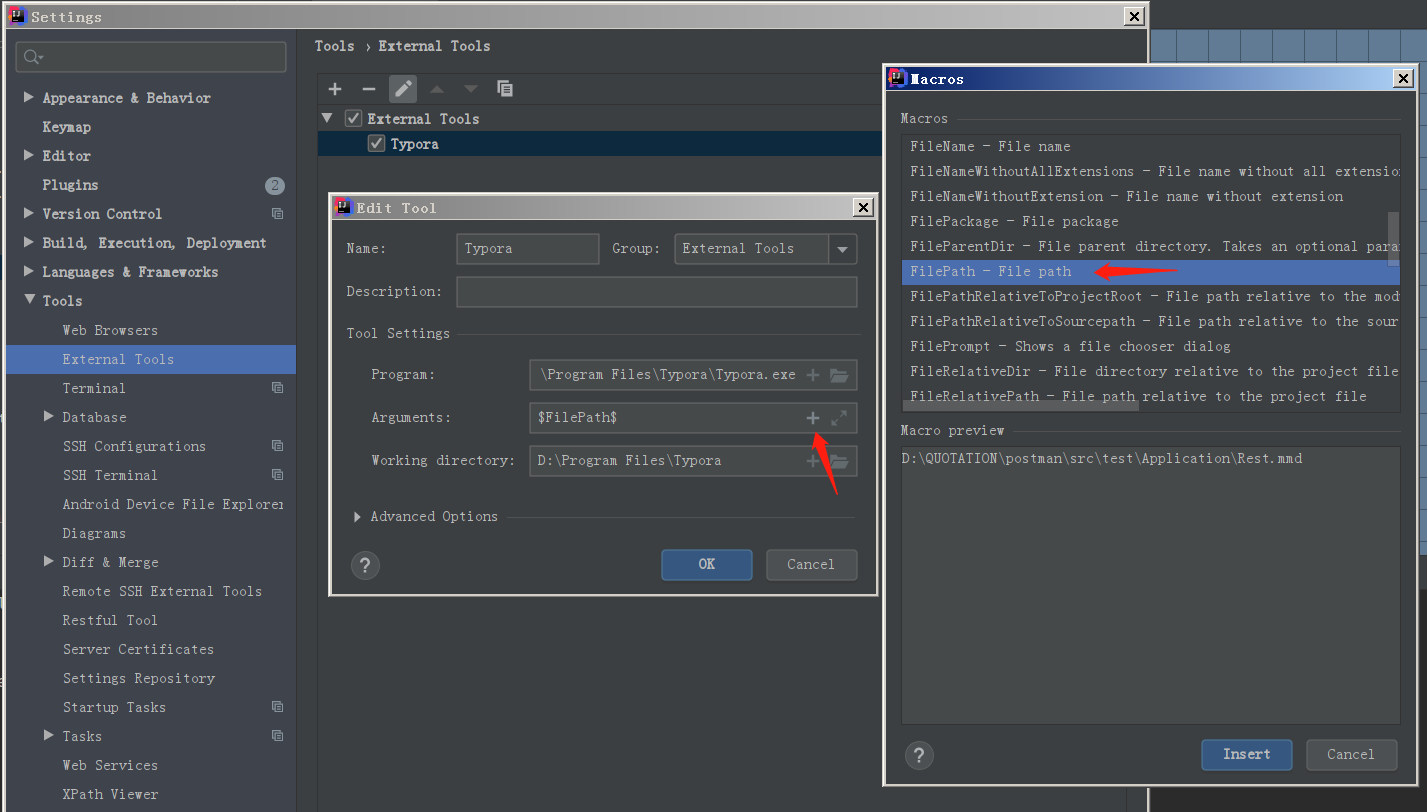Confirm with OK in Edit Tool

[x=706, y=565]
